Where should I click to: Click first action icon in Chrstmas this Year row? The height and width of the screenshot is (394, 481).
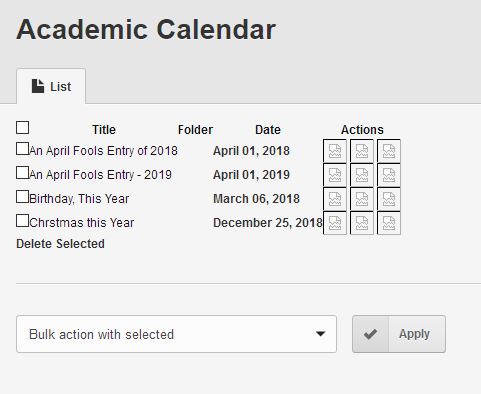pos(335,223)
